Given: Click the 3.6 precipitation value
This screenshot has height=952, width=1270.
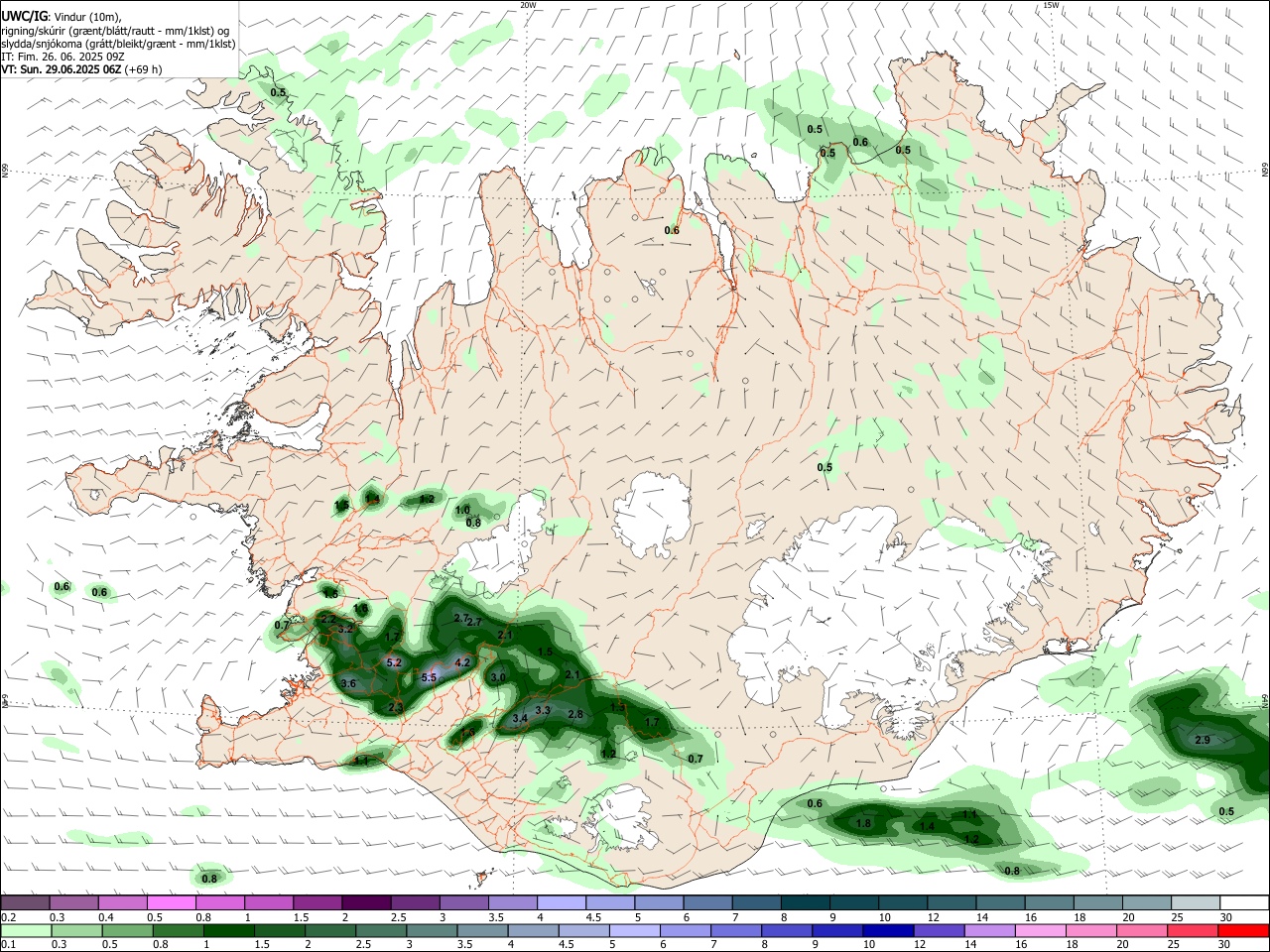Looking at the screenshot, I should (348, 683).
